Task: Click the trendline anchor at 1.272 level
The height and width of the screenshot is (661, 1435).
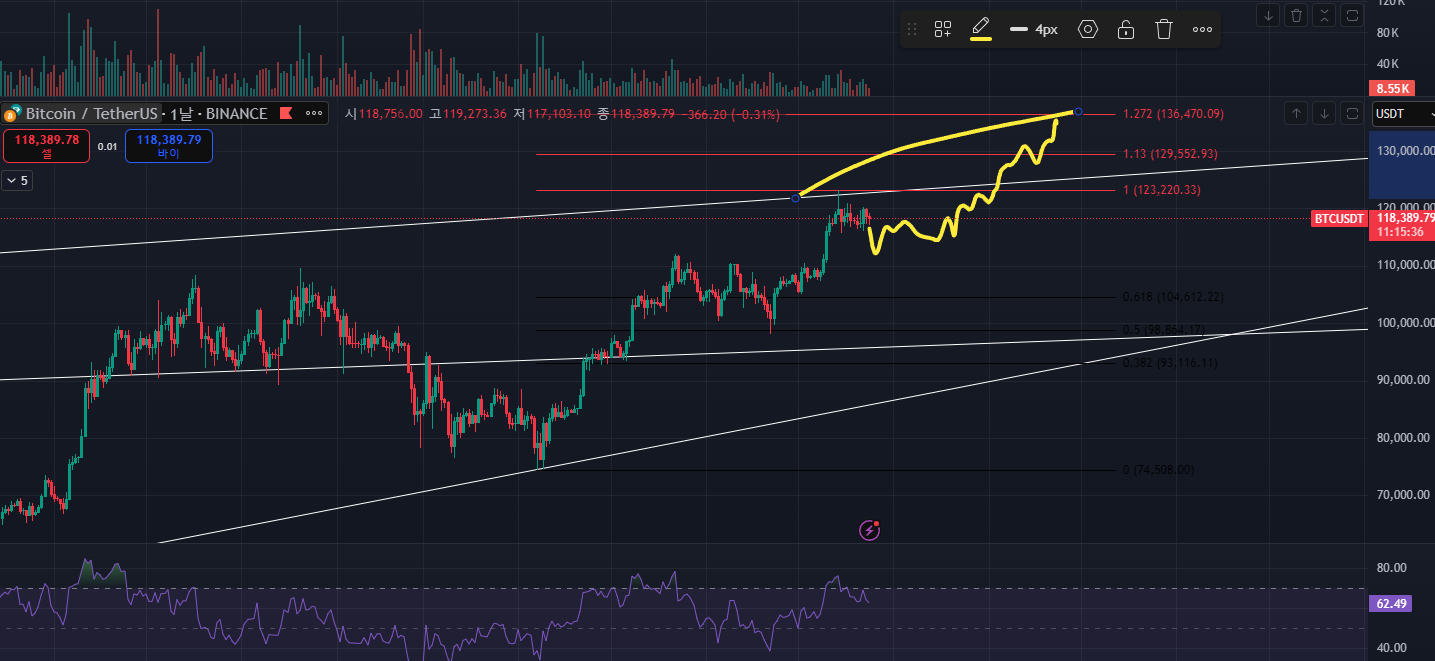Action: point(1077,111)
